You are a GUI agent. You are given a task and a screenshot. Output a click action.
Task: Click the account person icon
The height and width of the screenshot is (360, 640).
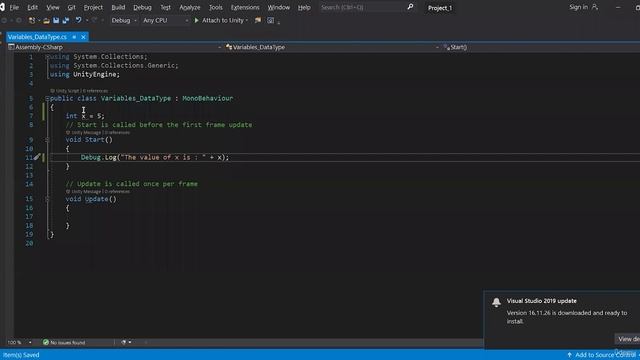(595, 7)
